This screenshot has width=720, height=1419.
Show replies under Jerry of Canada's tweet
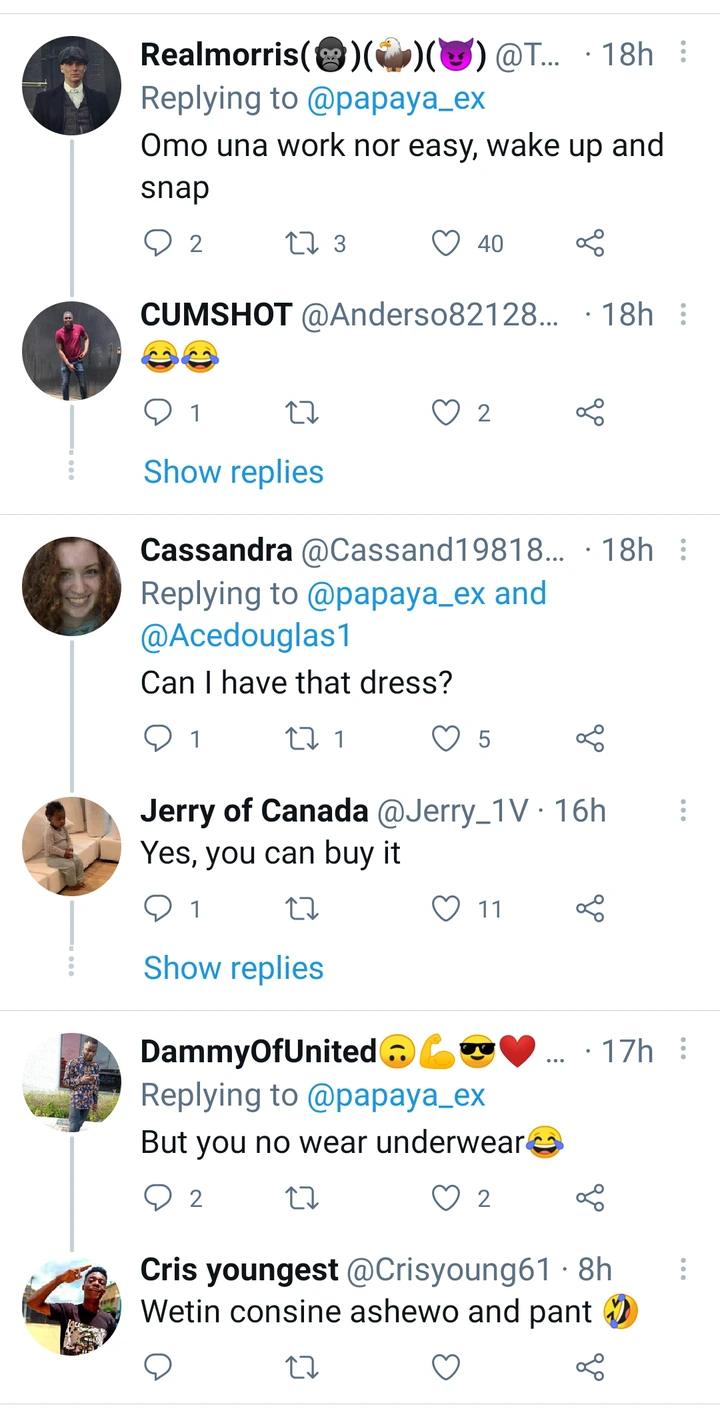[x=233, y=968]
